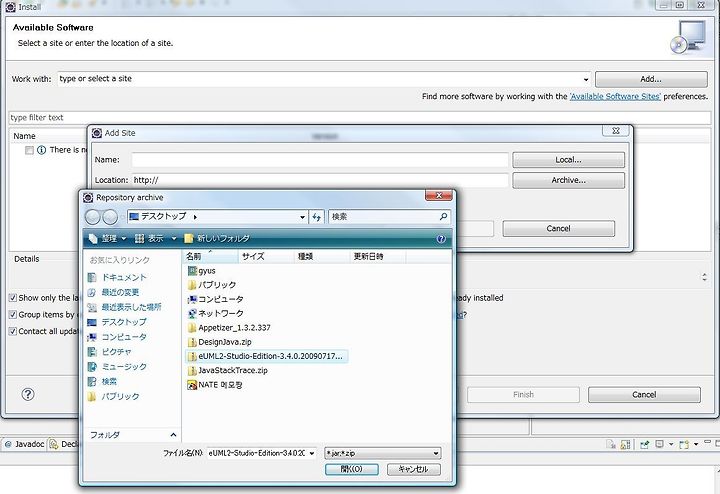Open コンピュータ in favorite links sidebar
The height and width of the screenshot is (494, 720).
[117, 337]
